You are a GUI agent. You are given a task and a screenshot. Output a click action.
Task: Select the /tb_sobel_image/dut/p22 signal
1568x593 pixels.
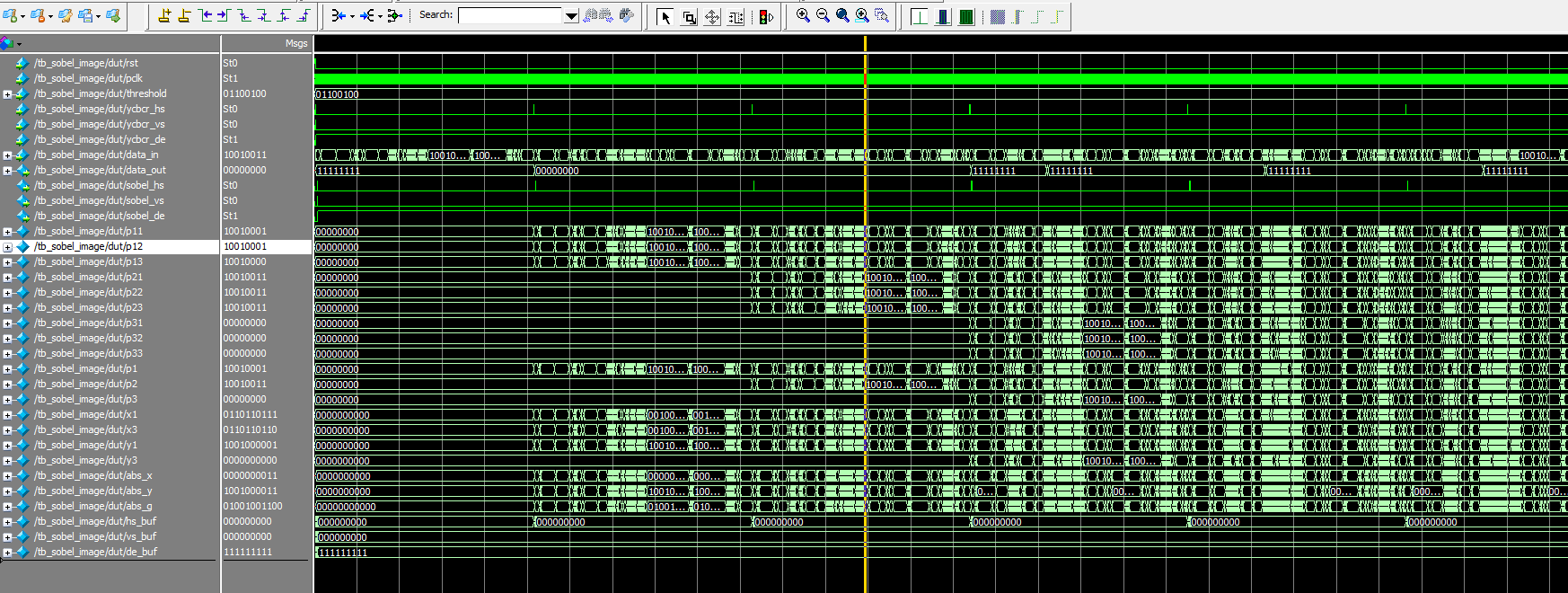pyautogui.click(x=88, y=292)
